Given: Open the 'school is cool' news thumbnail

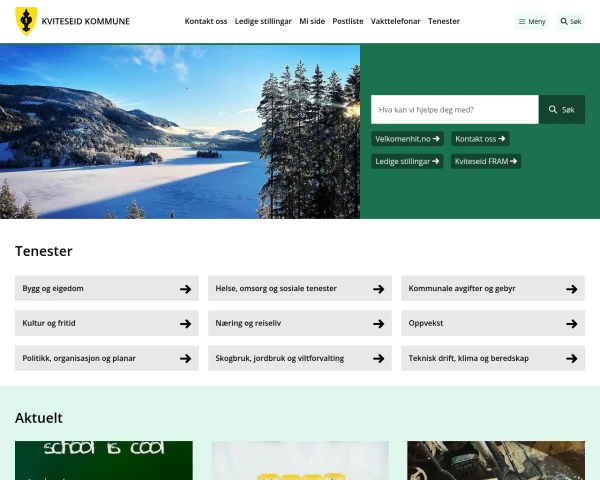Looking at the screenshot, I should tap(104, 460).
